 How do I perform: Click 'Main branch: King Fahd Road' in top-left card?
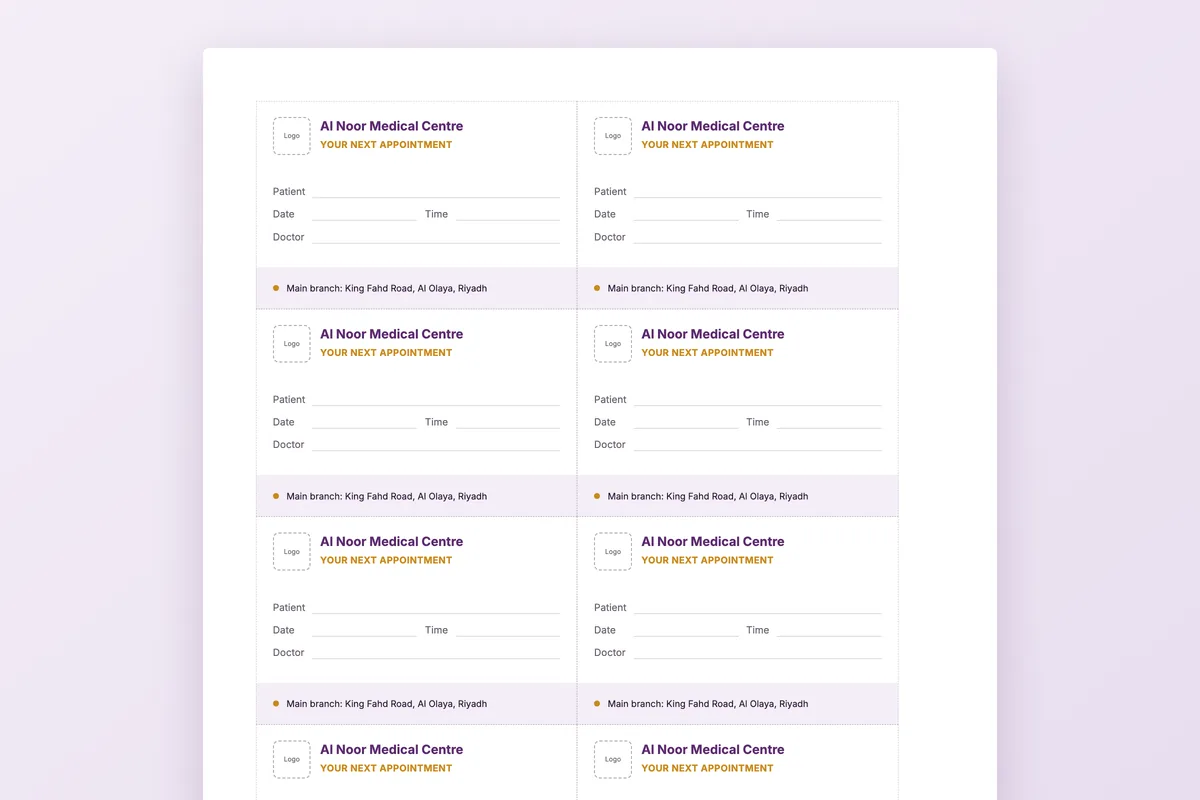pos(349,288)
